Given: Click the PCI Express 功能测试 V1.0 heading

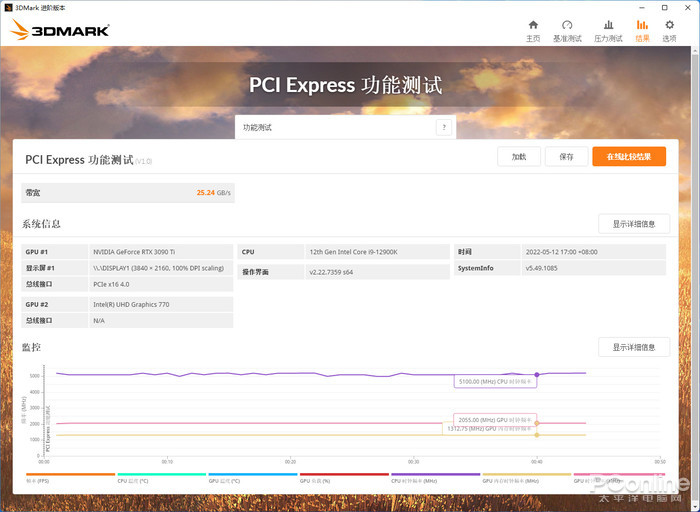Looking at the screenshot, I should point(88,160).
